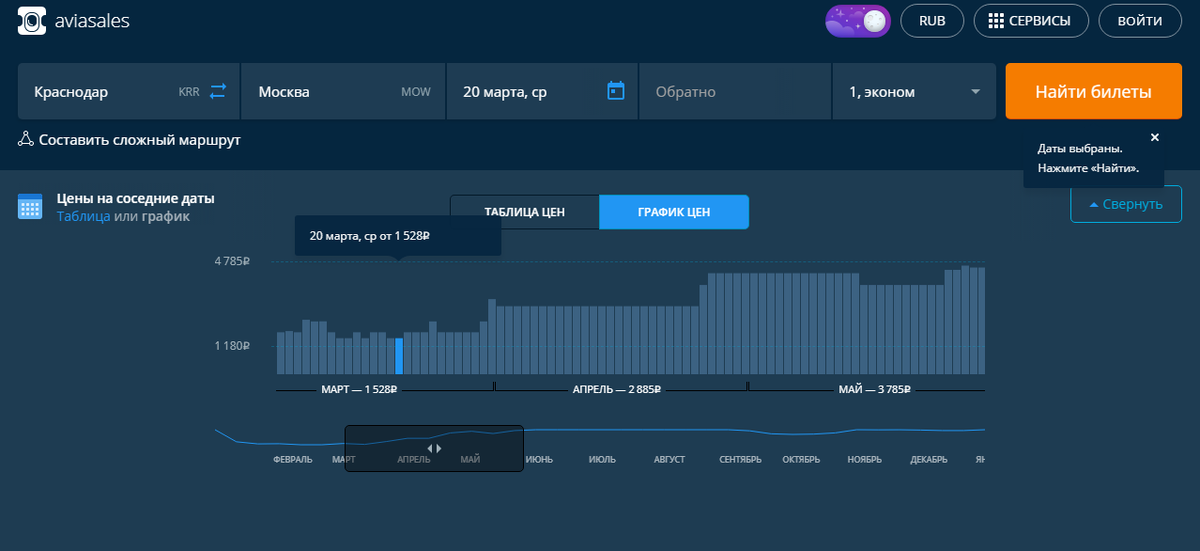Click the Март — 1 528₽ label
Image resolution: width=1200 pixels, height=551 pixels.
pyautogui.click(x=360, y=389)
